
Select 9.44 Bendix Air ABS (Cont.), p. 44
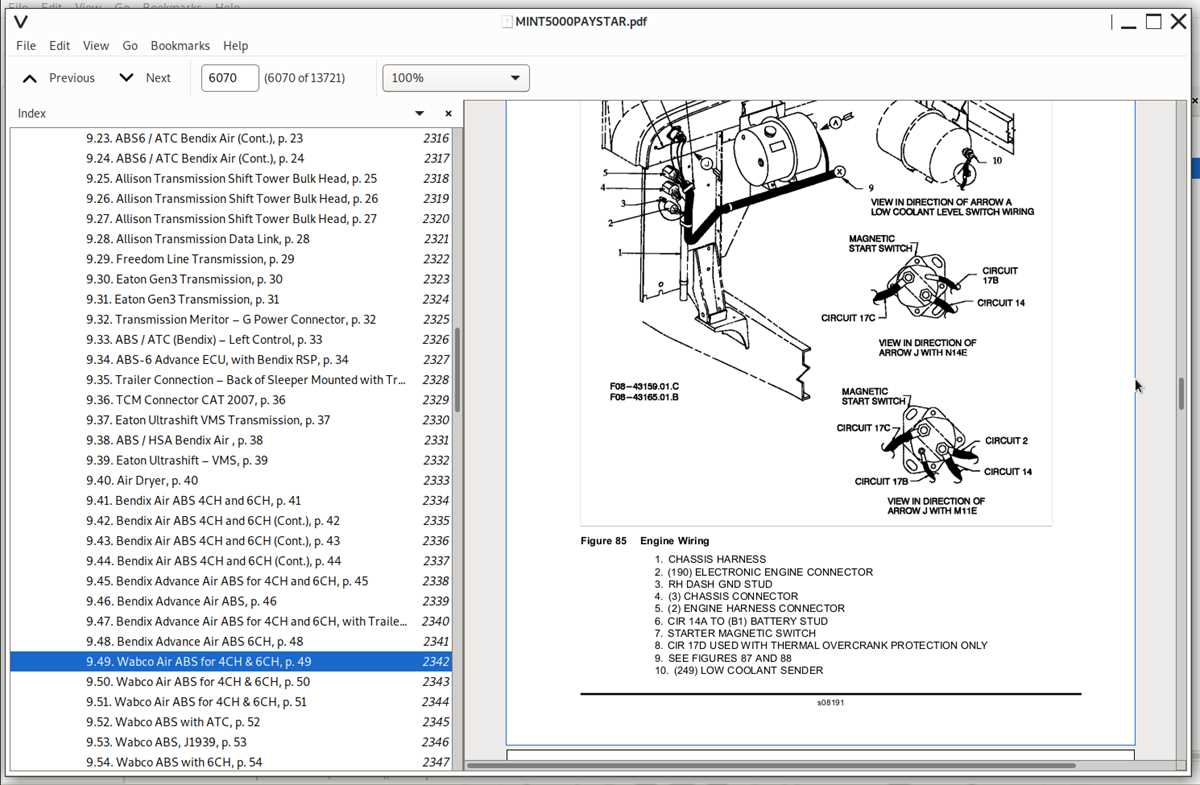[x=231, y=561]
